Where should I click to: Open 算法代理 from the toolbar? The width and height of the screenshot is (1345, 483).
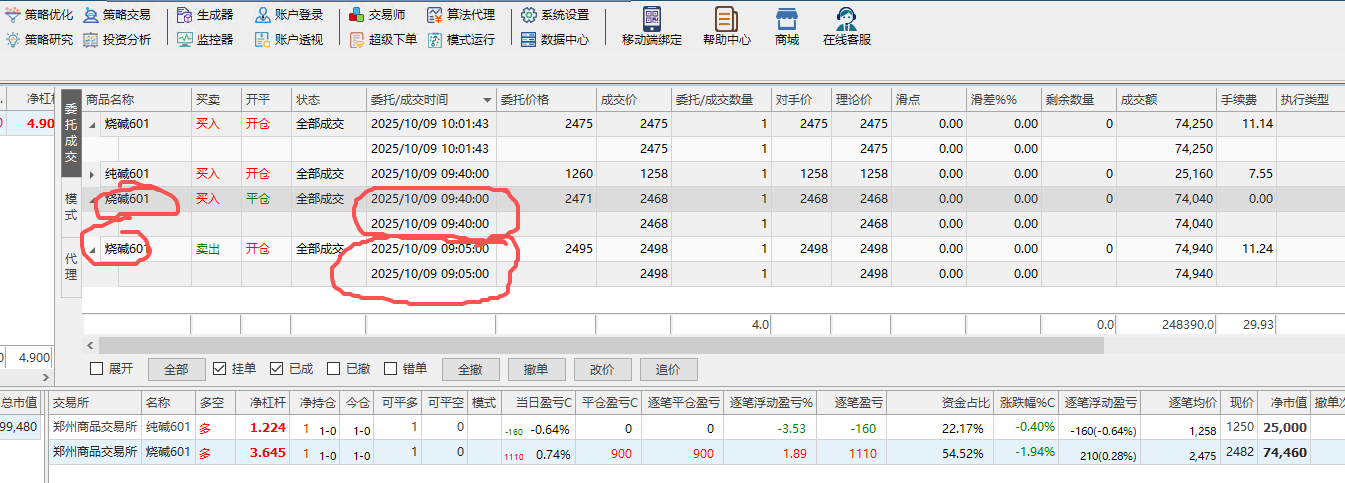click(461, 15)
